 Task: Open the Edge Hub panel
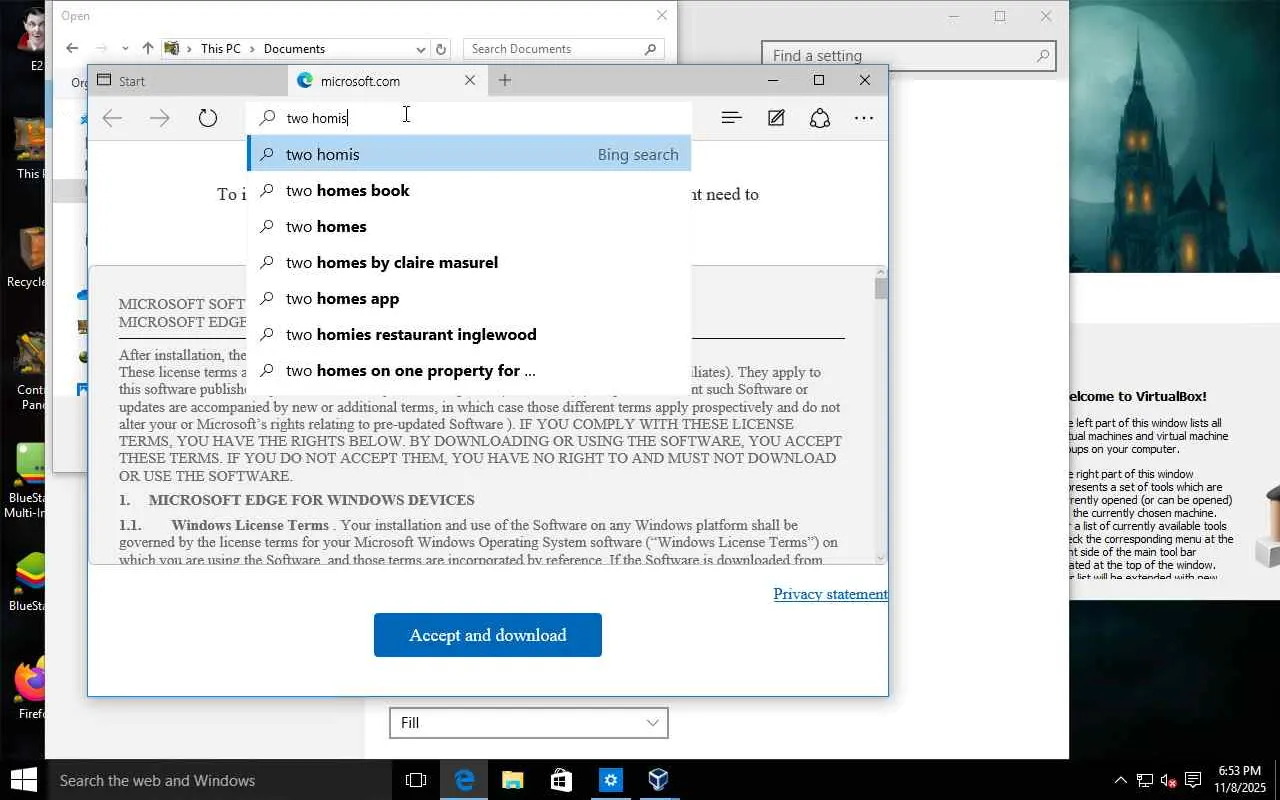pyautogui.click(x=732, y=118)
